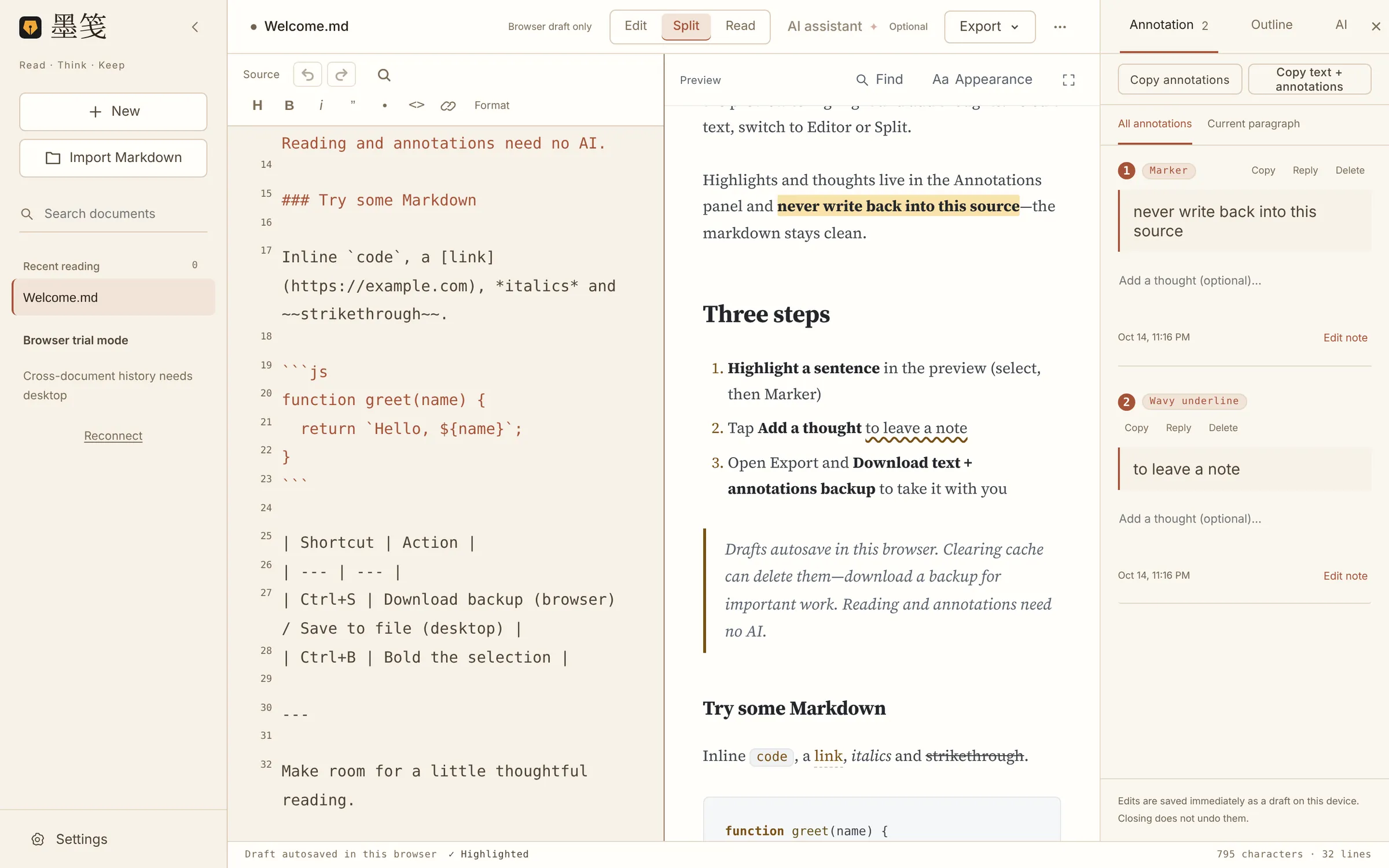1389x868 pixels.
Task: Copy the Marker annotation
Action: pos(1263,171)
